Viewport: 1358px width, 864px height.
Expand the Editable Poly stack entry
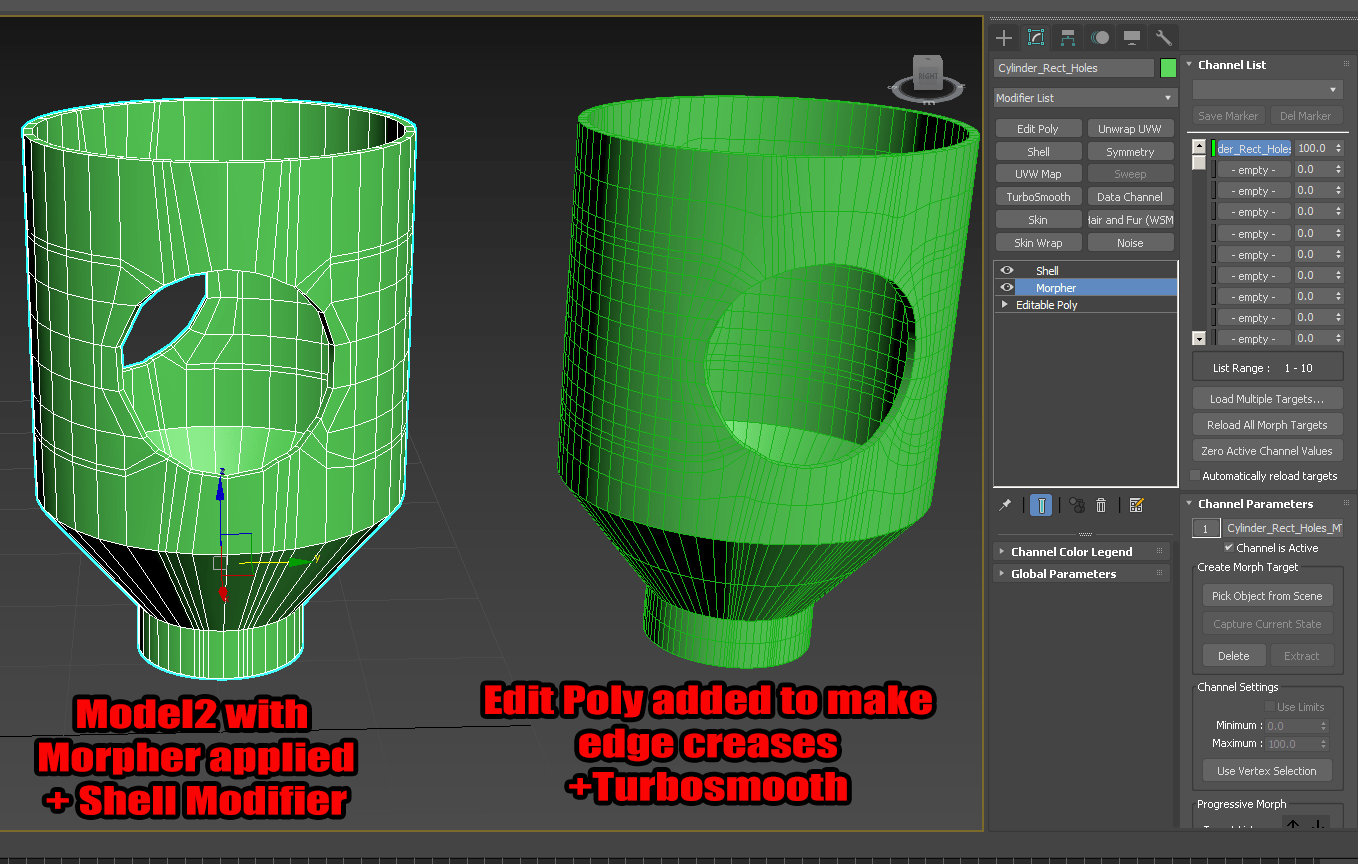point(1005,305)
